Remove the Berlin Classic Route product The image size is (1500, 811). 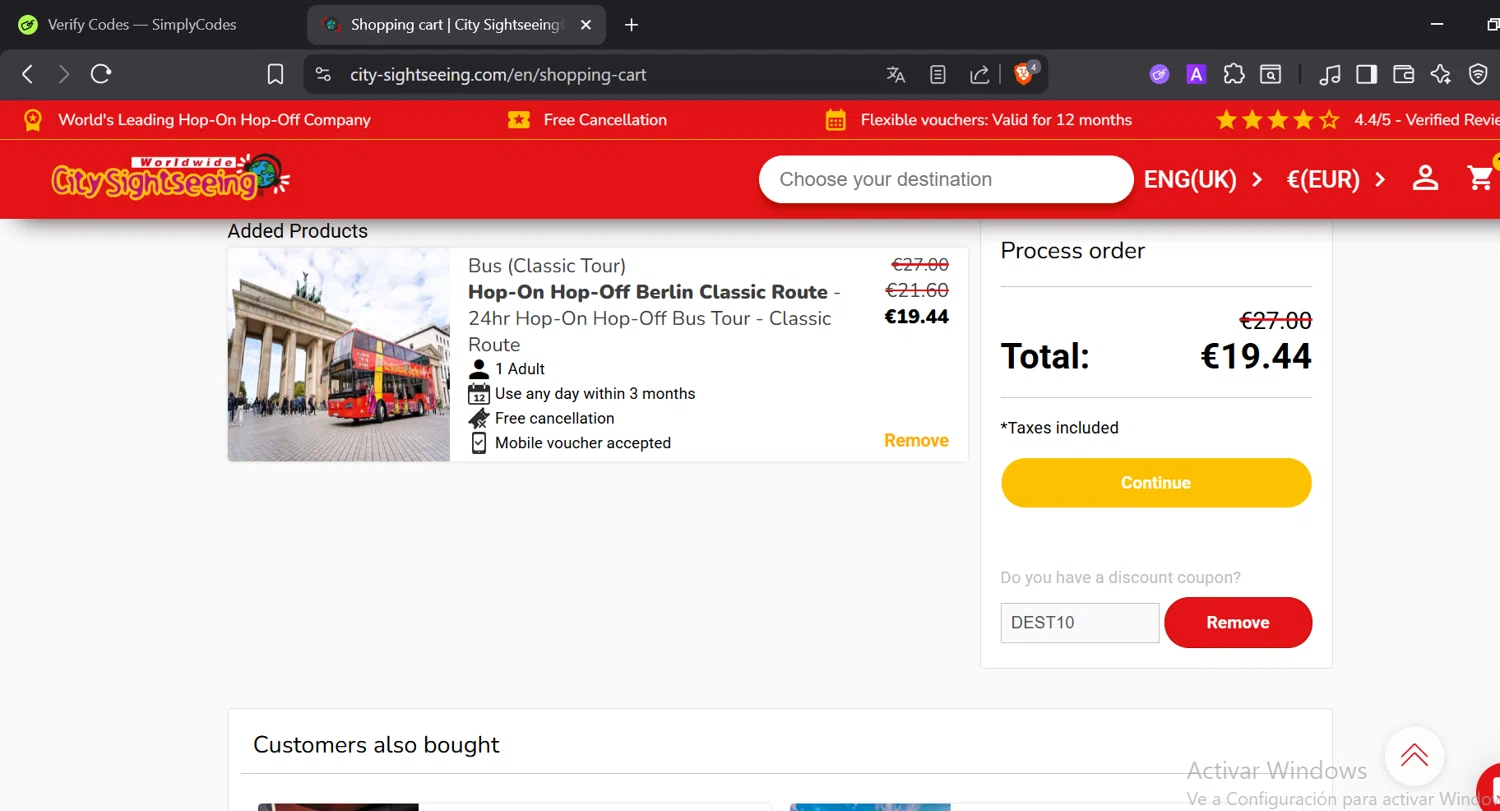916,441
